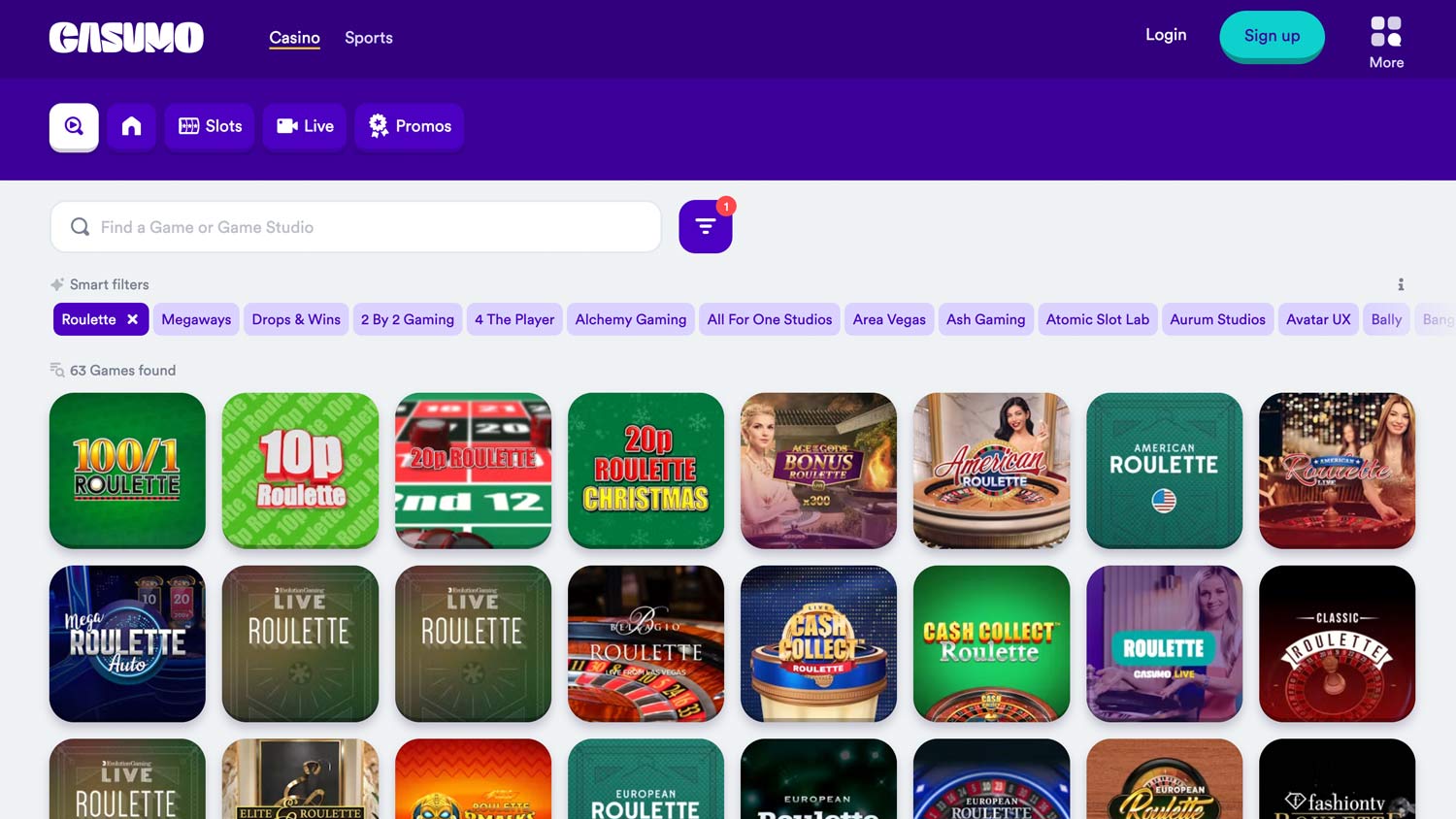Go to home via house icon
The width and height of the screenshot is (1456, 819).
coord(131,126)
